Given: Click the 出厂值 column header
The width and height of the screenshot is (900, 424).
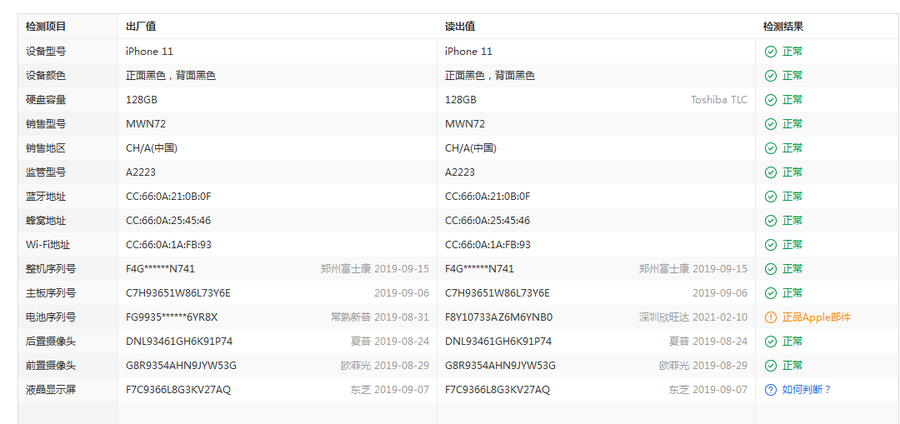Looking at the screenshot, I should (x=141, y=26).
